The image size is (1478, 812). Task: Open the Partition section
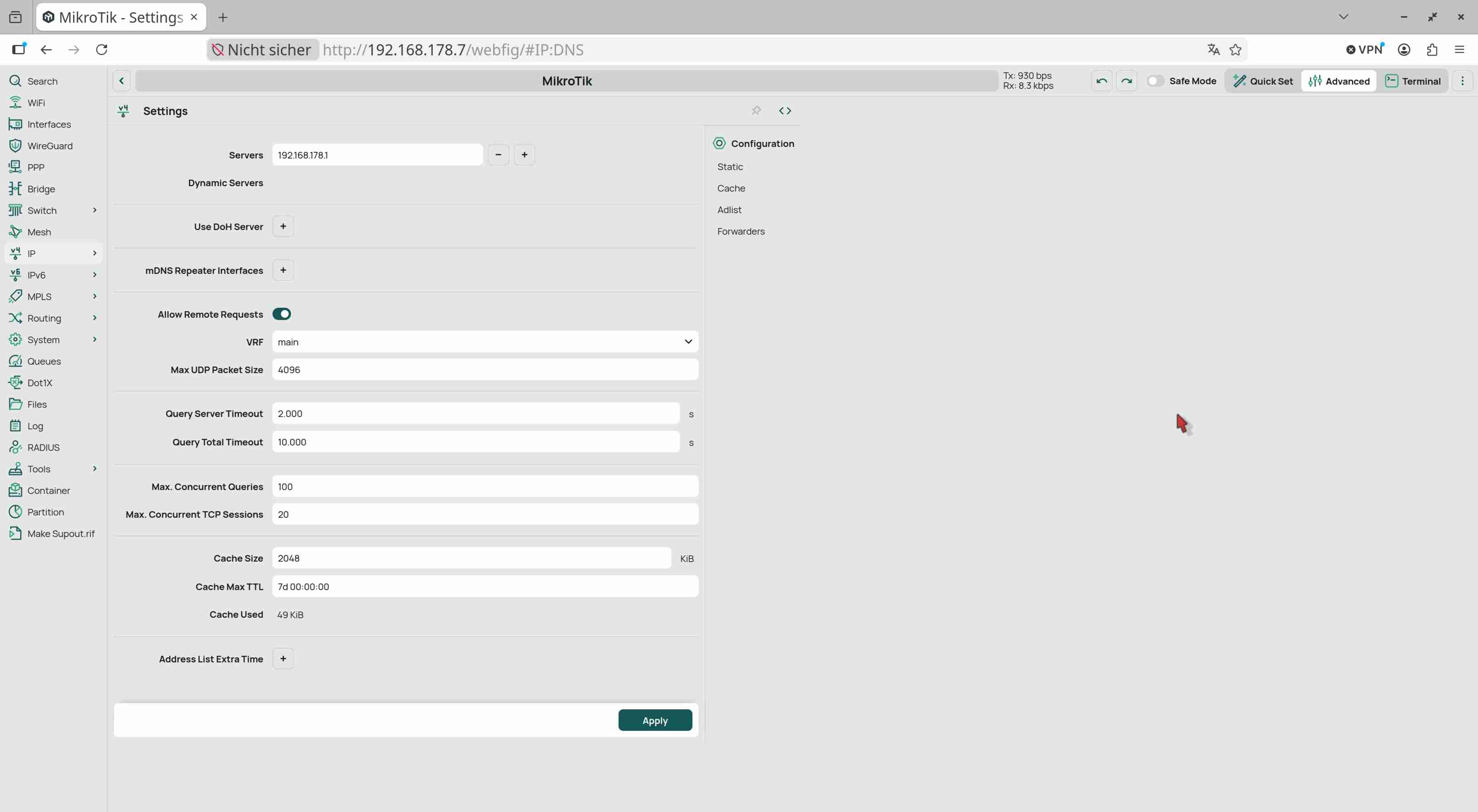(45, 512)
